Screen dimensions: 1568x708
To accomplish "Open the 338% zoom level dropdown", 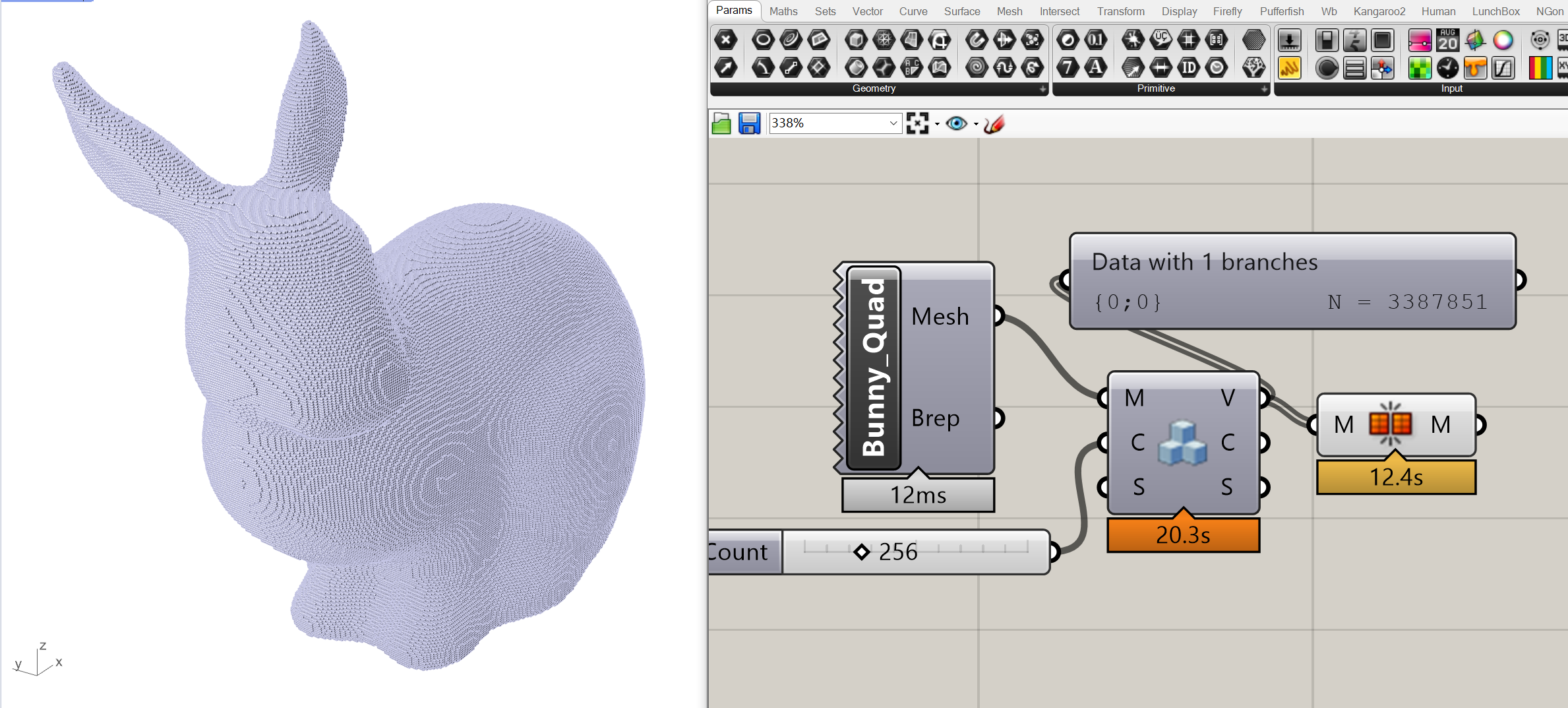I will (893, 123).
